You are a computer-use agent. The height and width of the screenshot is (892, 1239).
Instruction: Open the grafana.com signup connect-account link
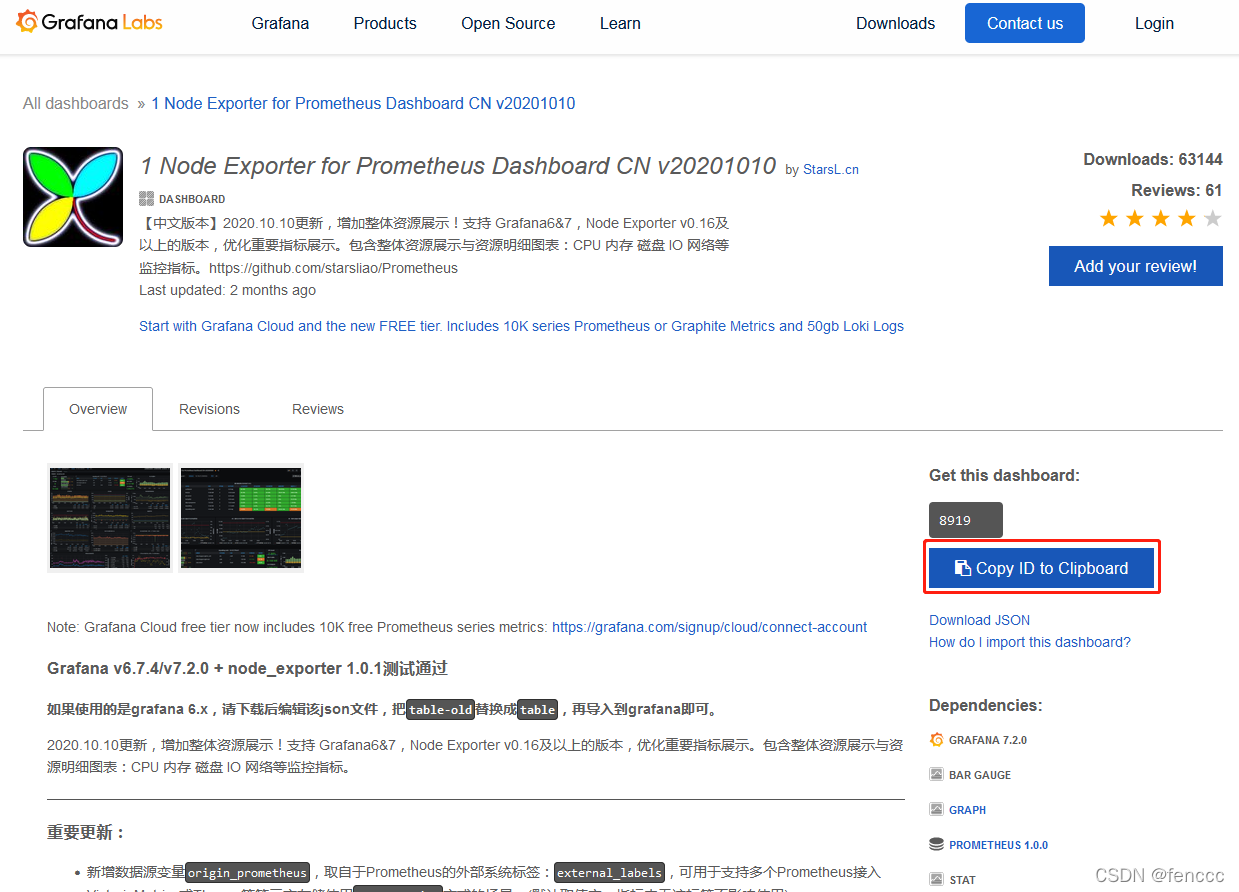click(x=709, y=627)
